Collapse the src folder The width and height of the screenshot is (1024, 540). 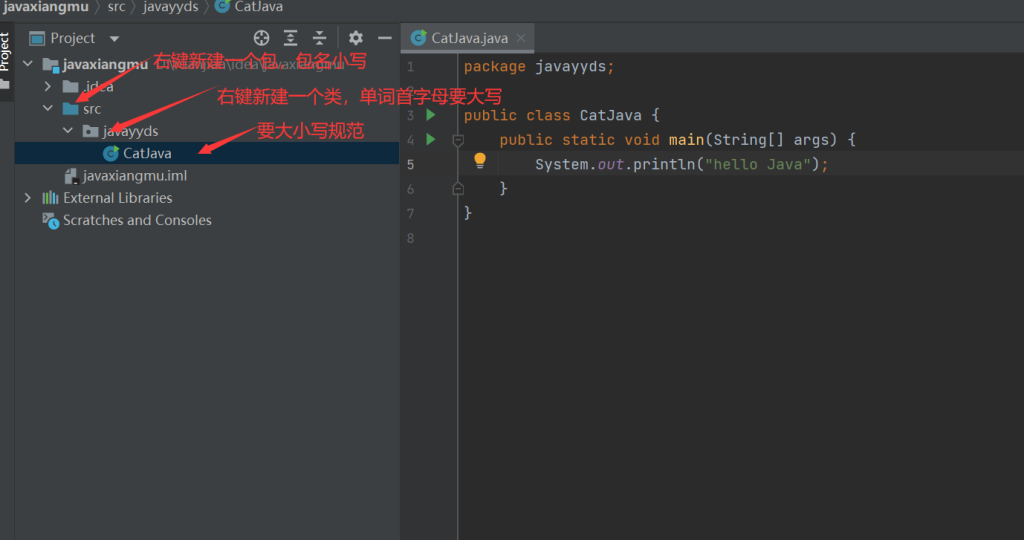[x=47, y=109]
